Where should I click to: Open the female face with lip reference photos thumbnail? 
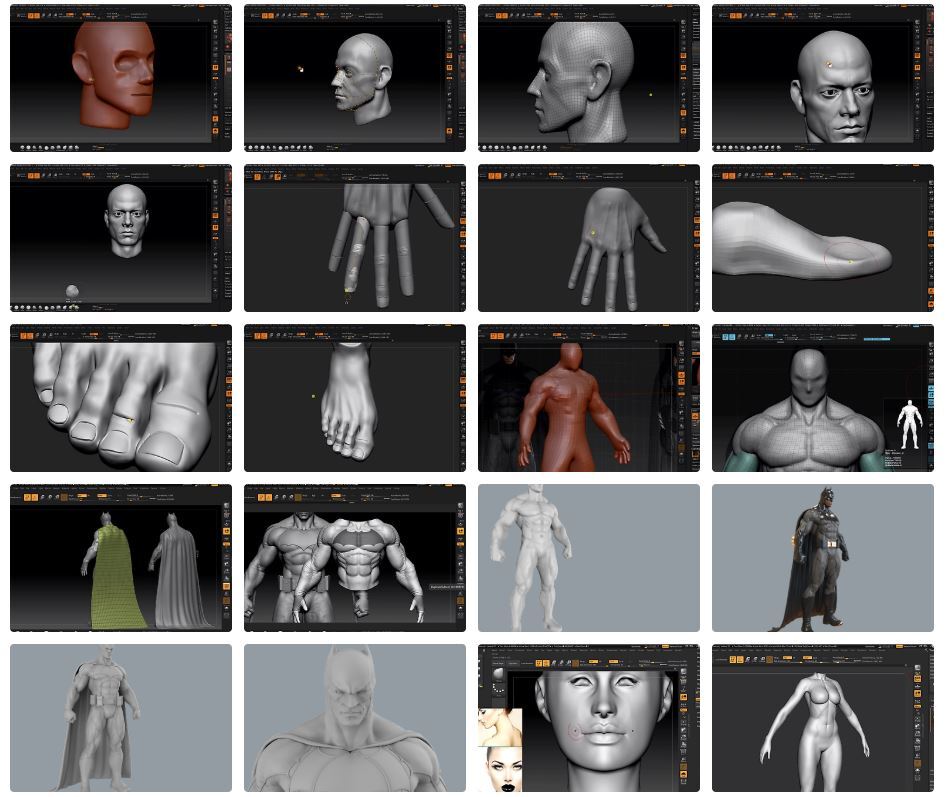tap(589, 718)
